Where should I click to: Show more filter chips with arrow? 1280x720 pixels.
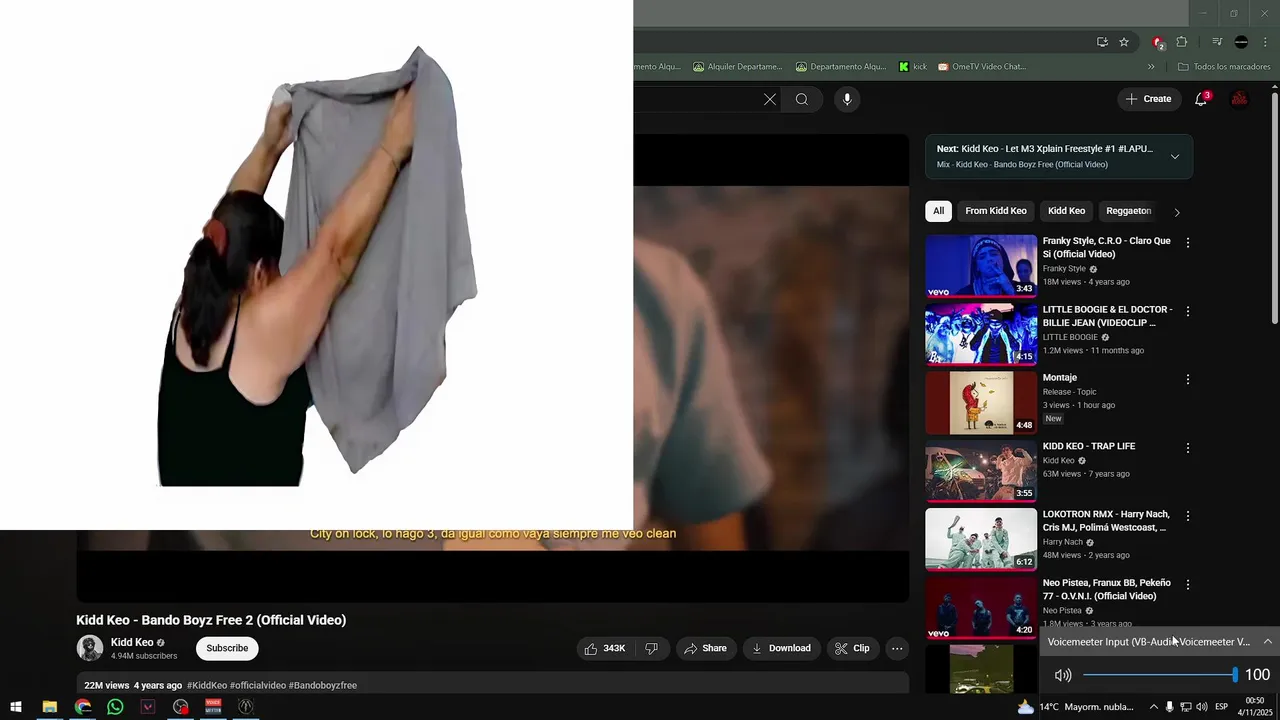(1177, 212)
